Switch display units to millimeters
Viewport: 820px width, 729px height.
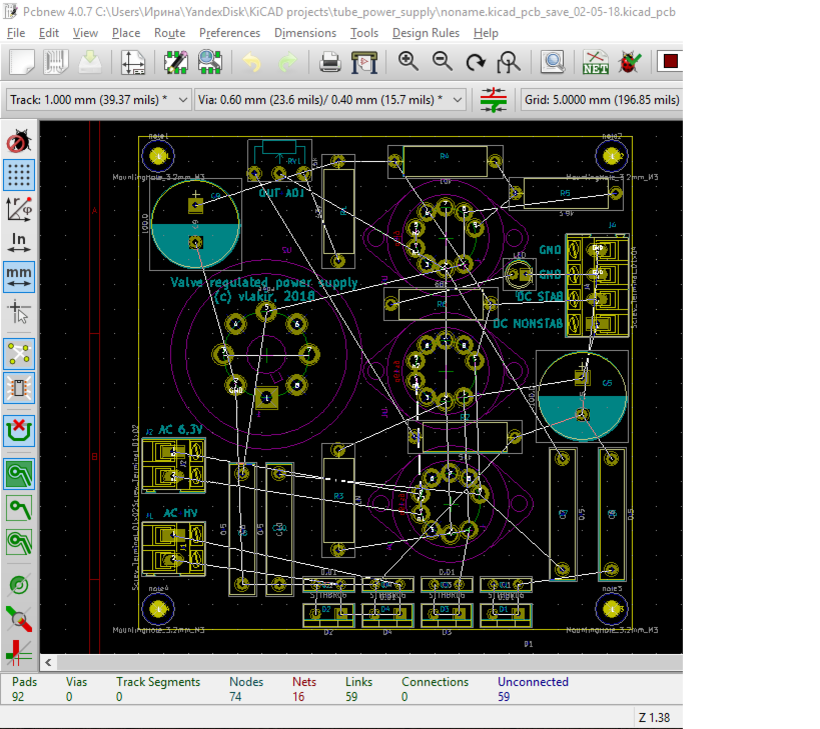17,275
